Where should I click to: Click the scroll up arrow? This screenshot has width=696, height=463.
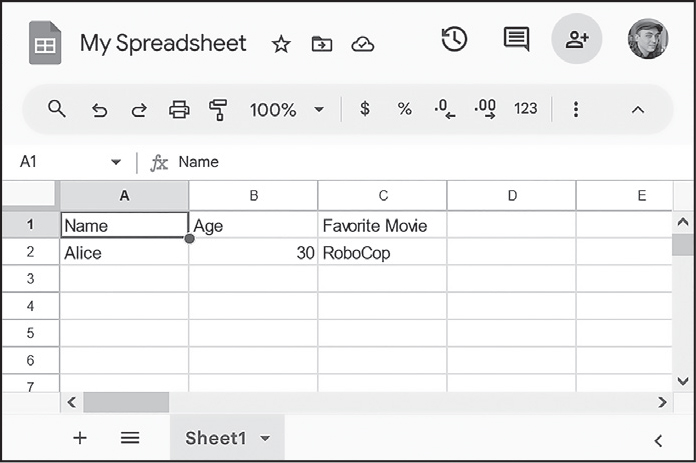(x=683, y=222)
